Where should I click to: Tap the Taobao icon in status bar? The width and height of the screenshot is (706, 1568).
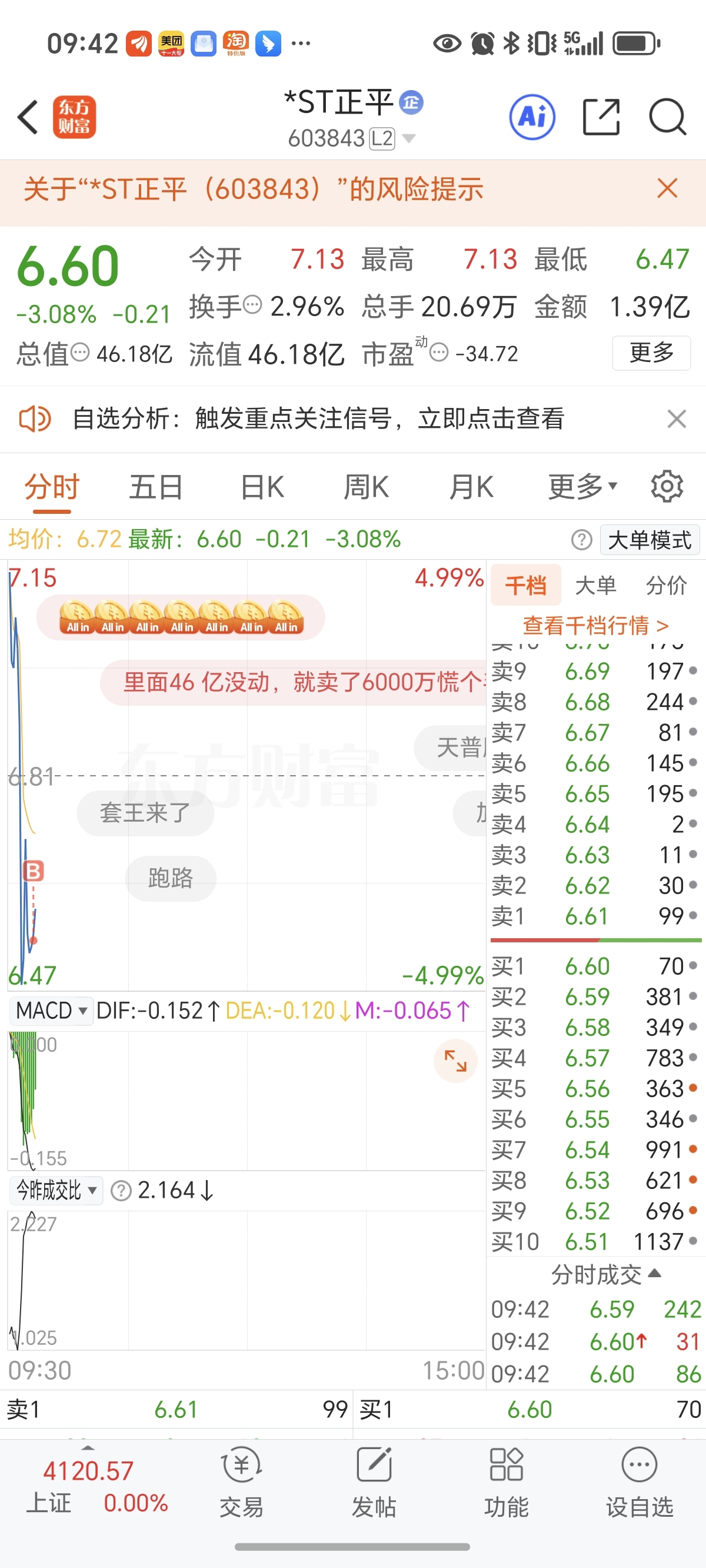(236, 43)
